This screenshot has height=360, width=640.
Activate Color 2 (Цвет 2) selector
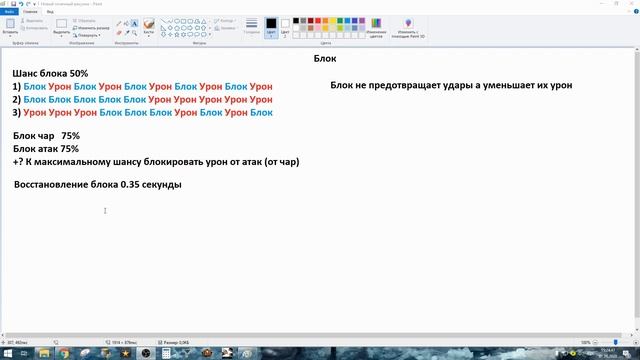coord(285,27)
